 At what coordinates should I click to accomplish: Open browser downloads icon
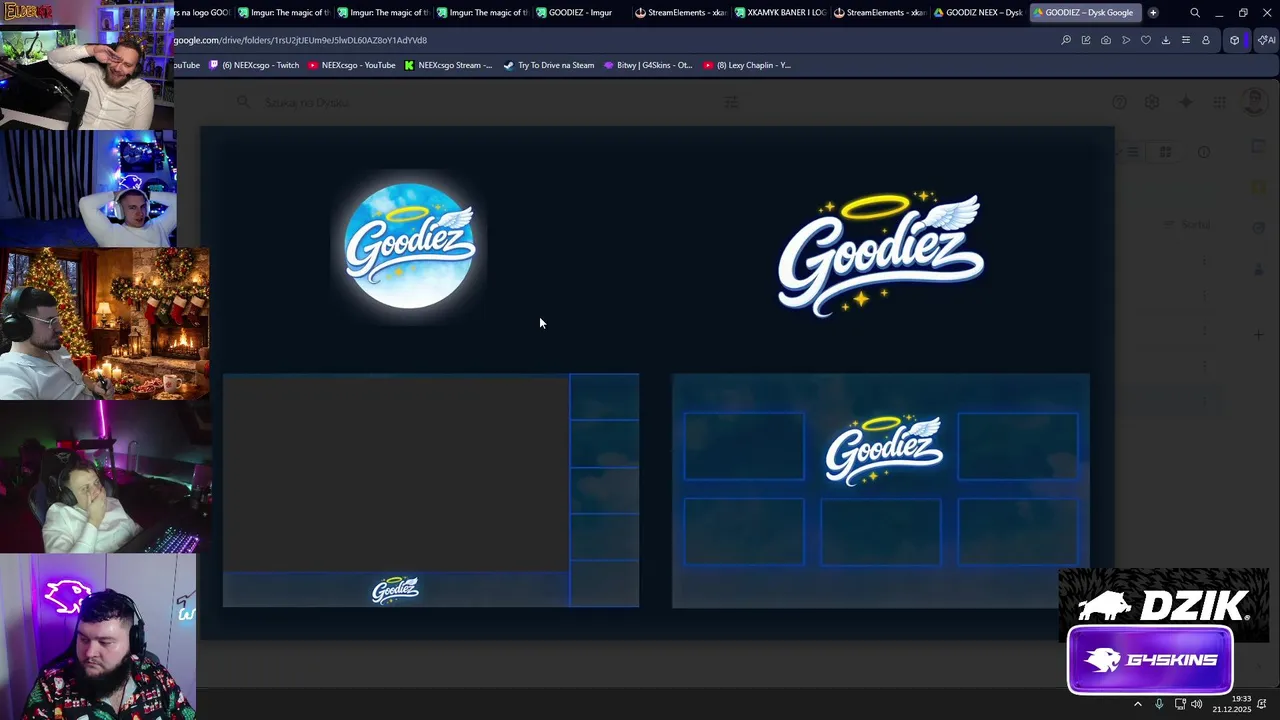coord(1166,40)
